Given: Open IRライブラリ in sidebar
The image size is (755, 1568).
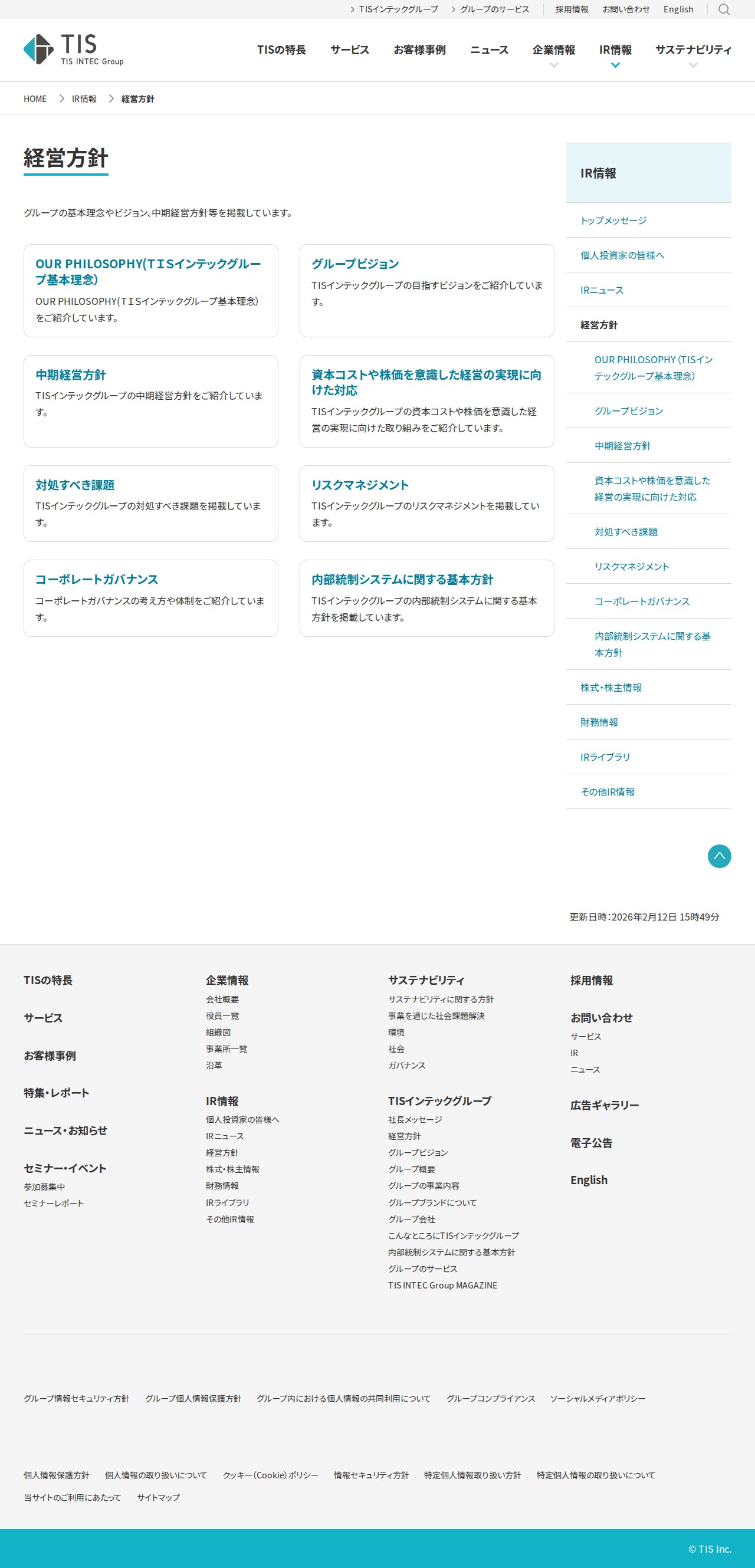Looking at the screenshot, I should point(648,757).
